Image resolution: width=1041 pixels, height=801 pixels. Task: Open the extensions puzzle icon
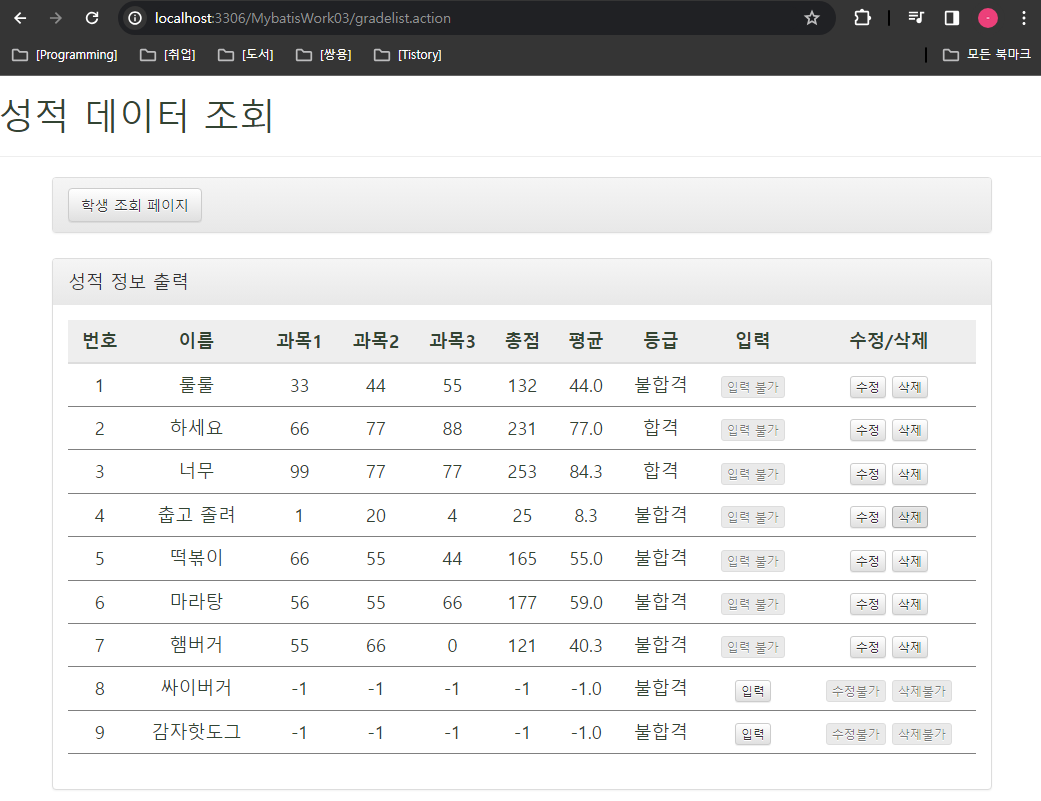(x=862, y=18)
